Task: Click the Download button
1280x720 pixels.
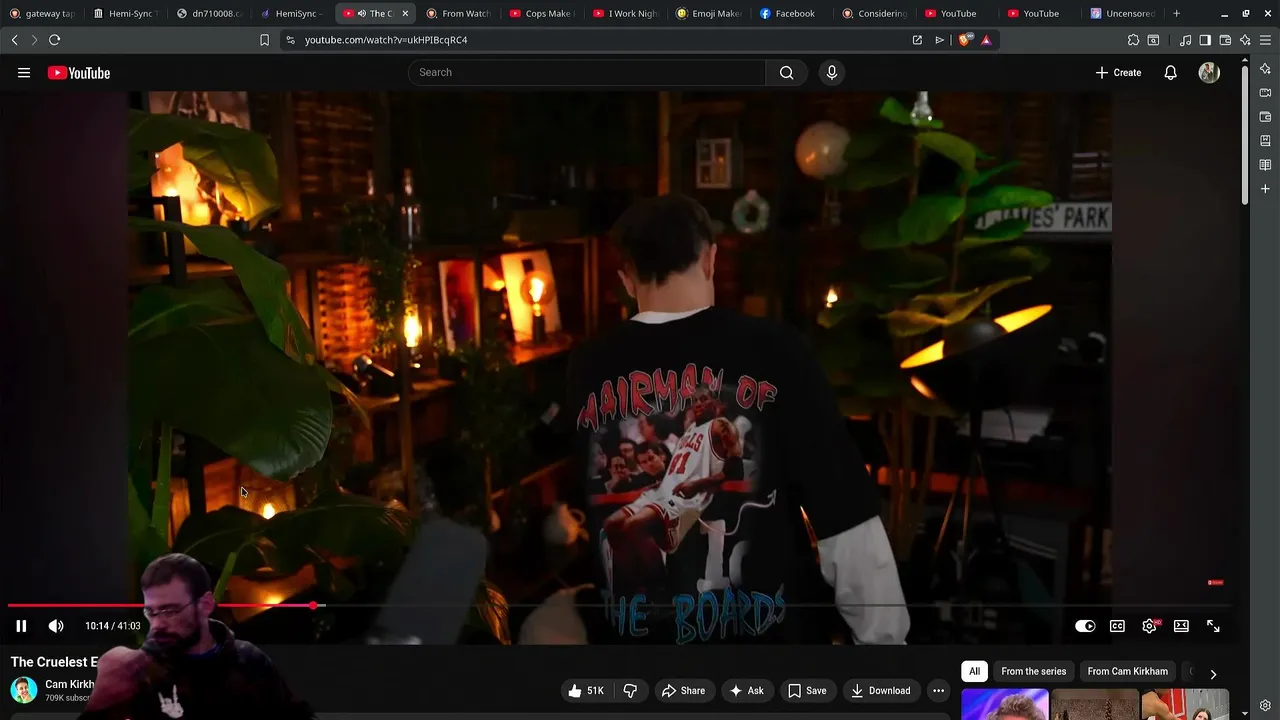Action: [x=881, y=691]
